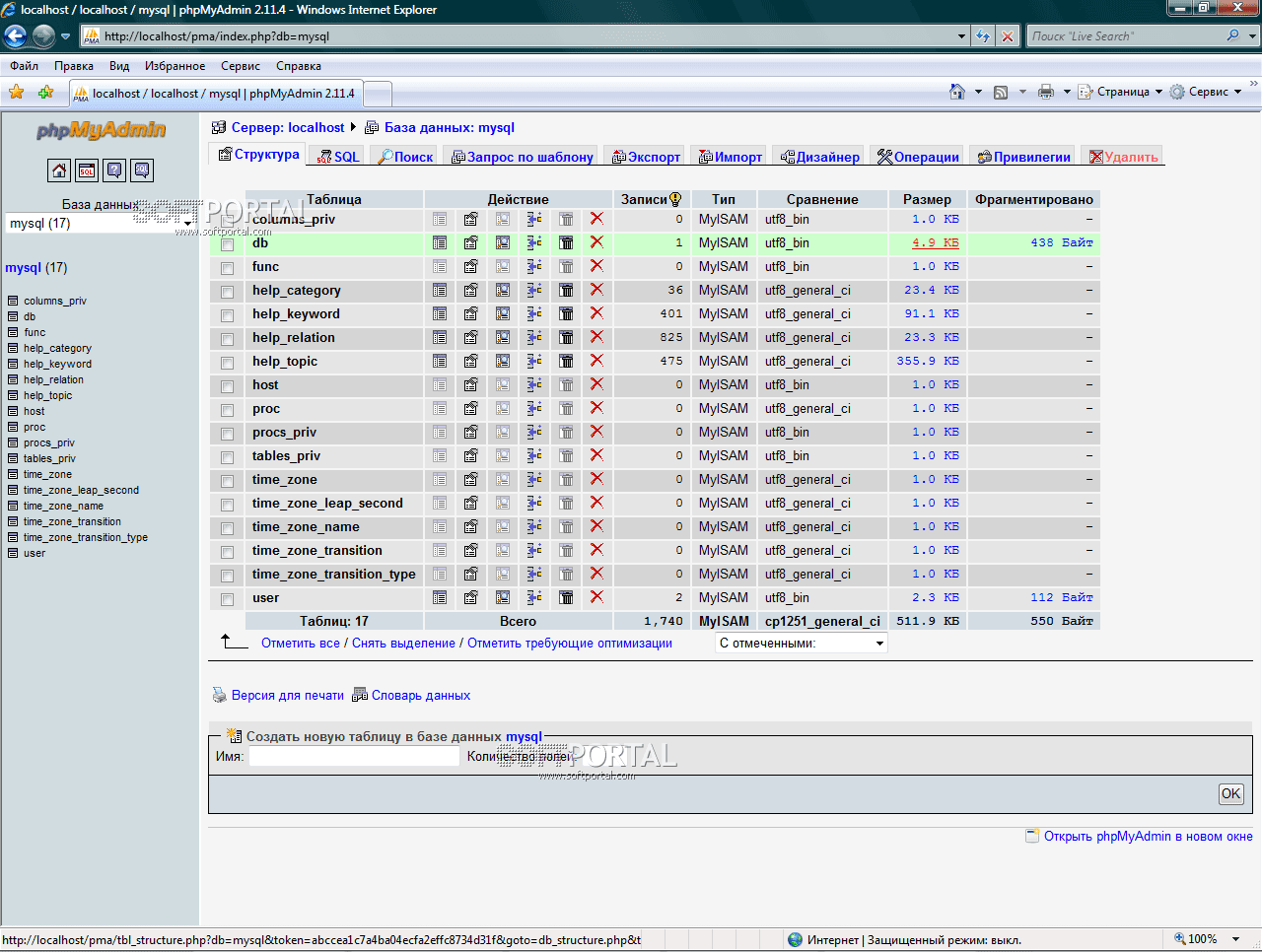Empty the help_topic table using its trash icon
The width and height of the screenshot is (1262, 952).
click(x=566, y=361)
